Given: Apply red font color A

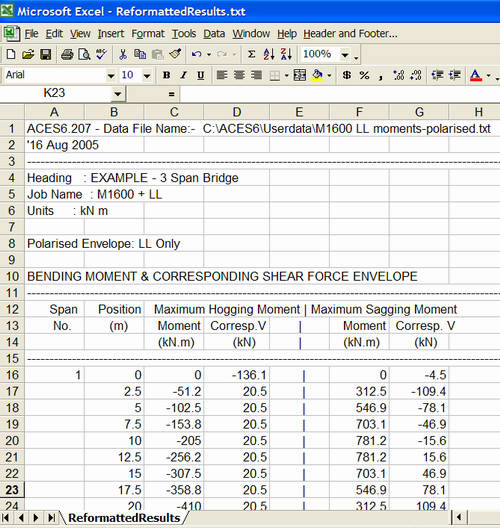Looking at the screenshot, I should pyautogui.click(x=476, y=75).
